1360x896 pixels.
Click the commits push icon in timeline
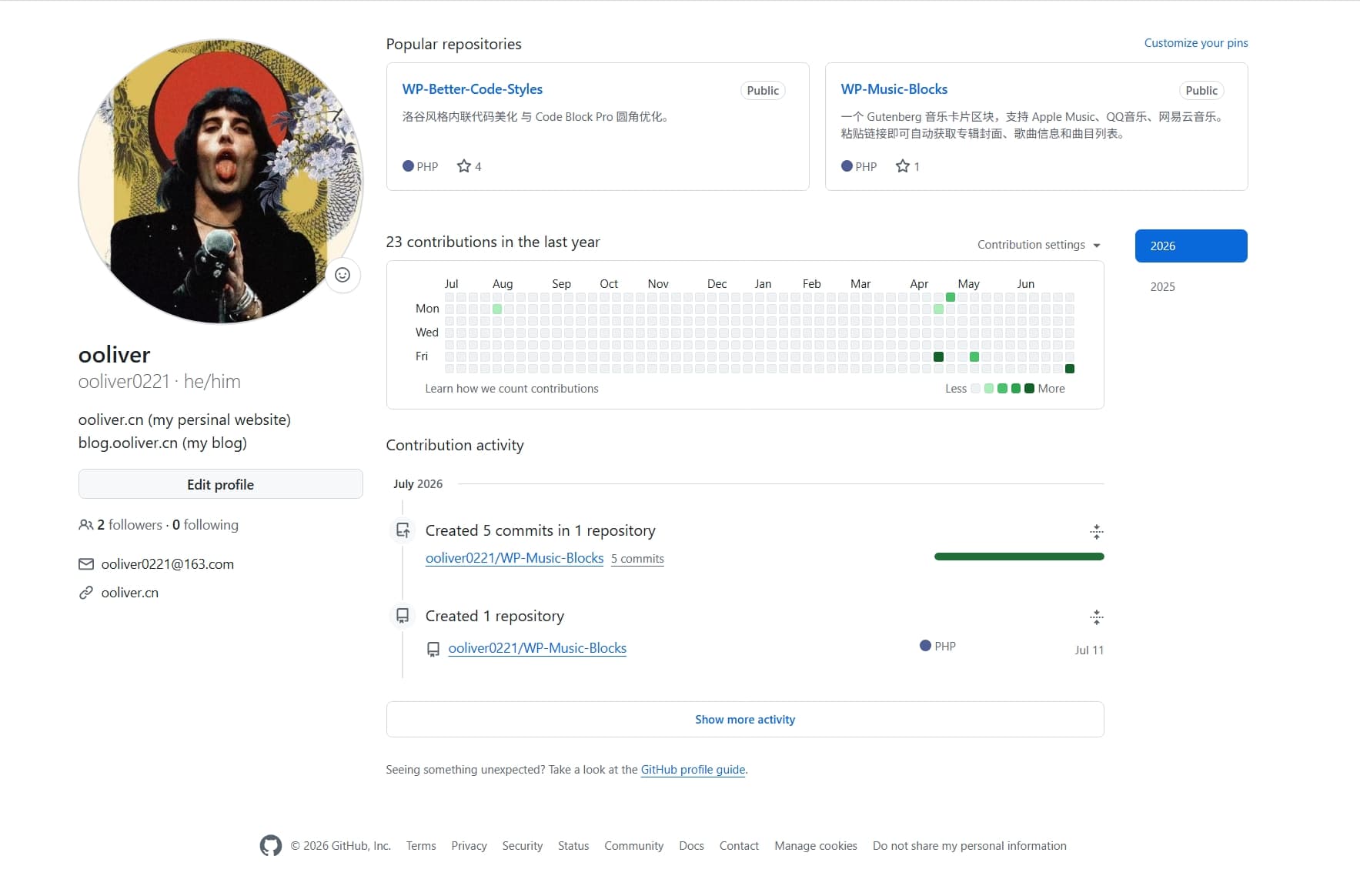(x=403, y=530)
